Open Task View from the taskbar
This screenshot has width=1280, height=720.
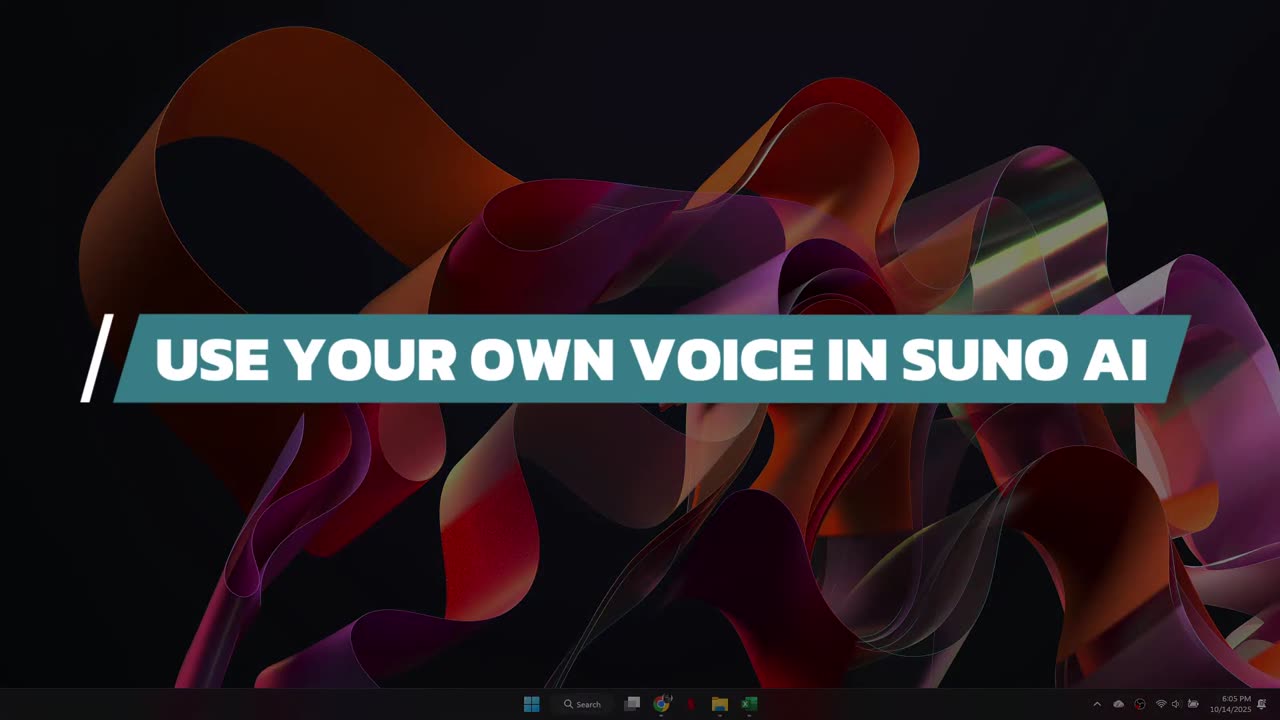(x=632, y=704)
